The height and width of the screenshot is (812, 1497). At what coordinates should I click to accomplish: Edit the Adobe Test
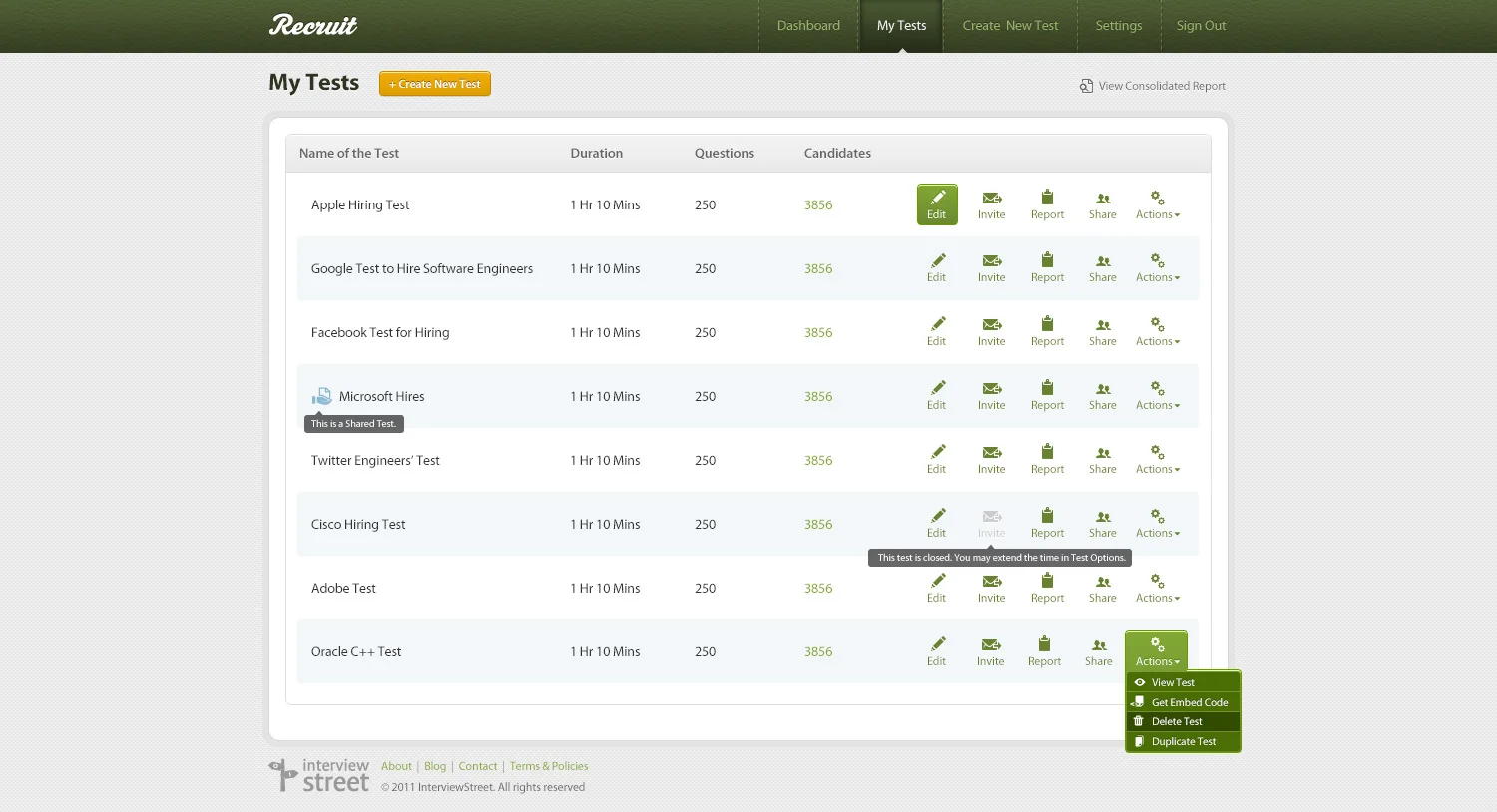point(936,589)
